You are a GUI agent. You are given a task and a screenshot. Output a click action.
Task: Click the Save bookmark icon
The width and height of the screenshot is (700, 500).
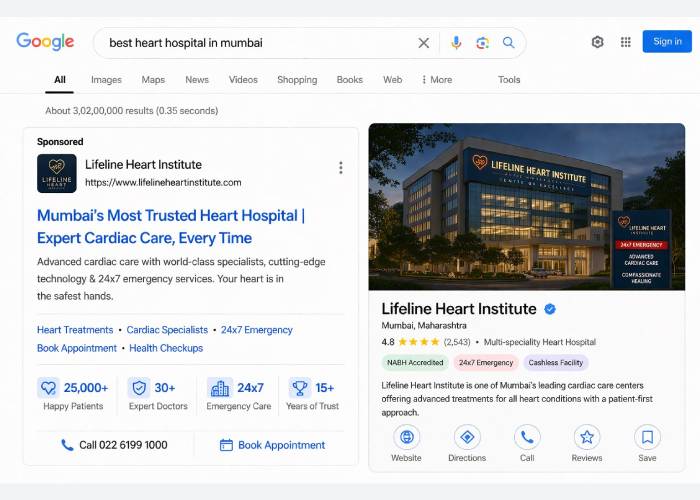[647, 437]
